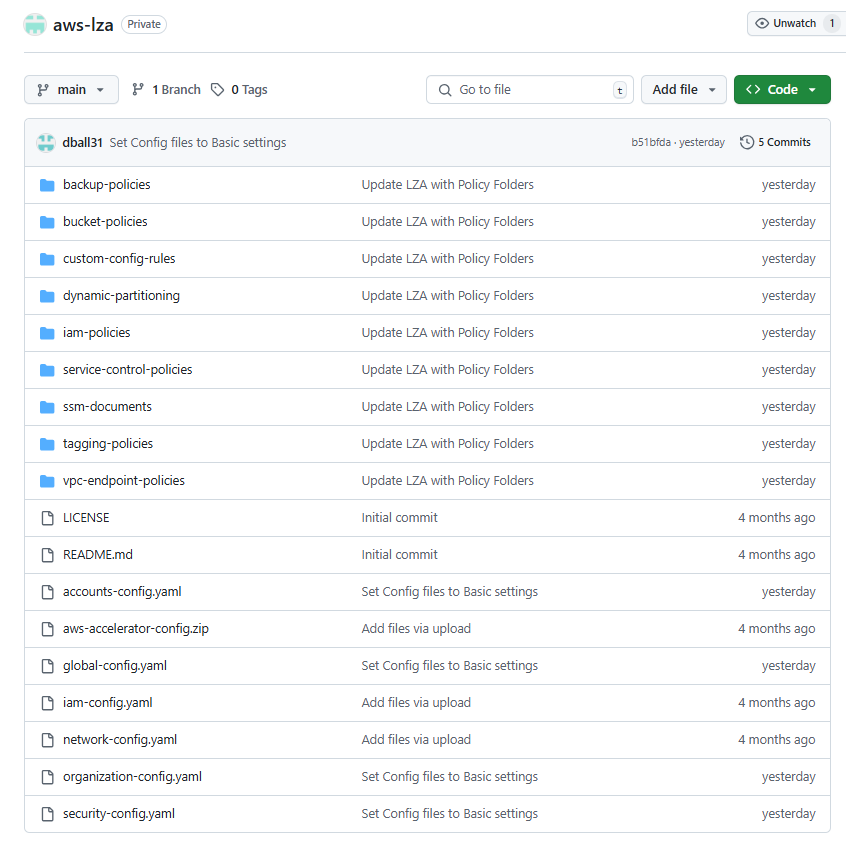Open the service-control-policies folder
The height and width of the screenshot is (841, 846).
127,370
